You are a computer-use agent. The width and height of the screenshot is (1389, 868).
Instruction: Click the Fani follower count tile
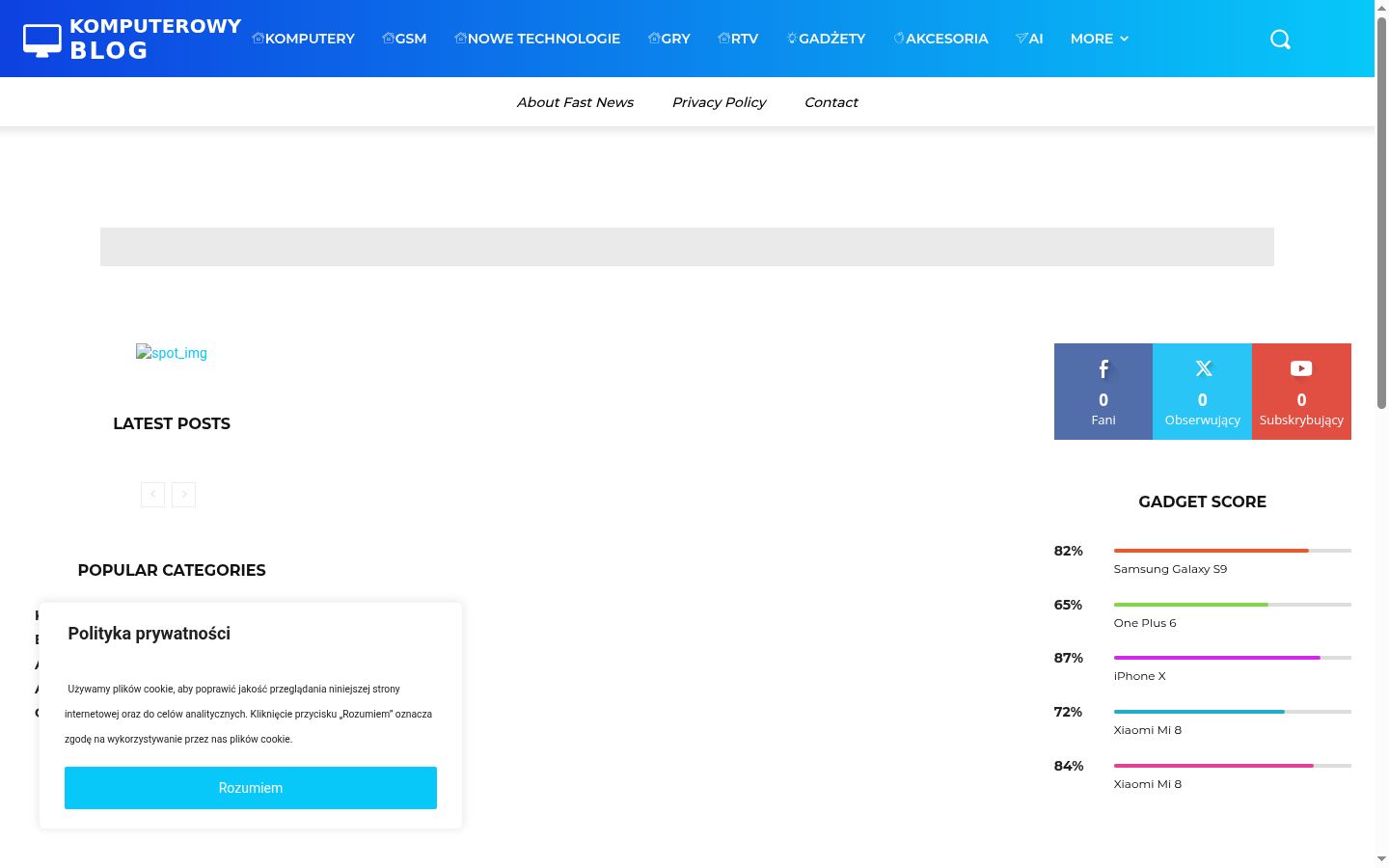pos(1103,392)
